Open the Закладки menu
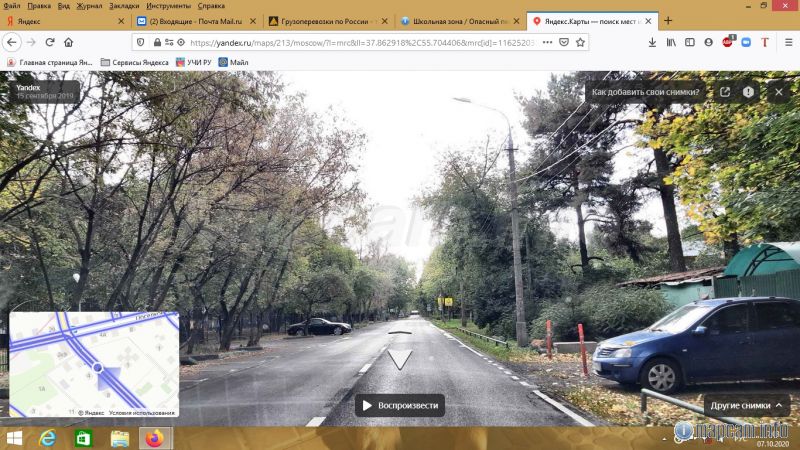The image size is (800, 450). [124, 6]
